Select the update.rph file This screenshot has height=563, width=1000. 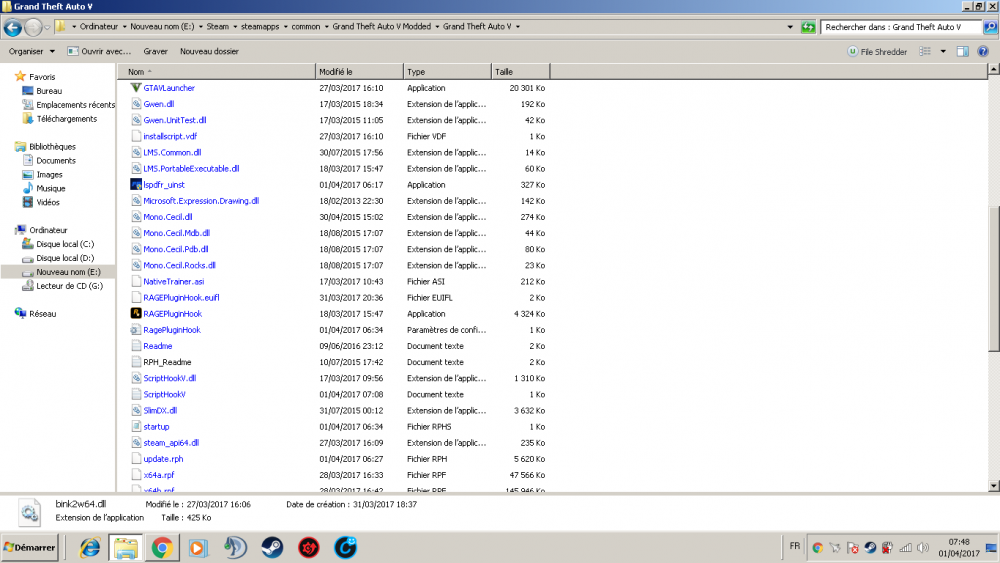point(163,459)
